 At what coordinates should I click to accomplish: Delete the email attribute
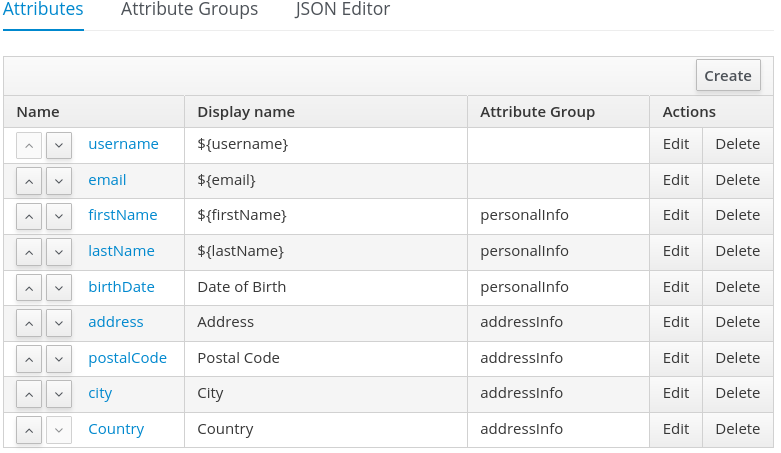click(738, 180)
